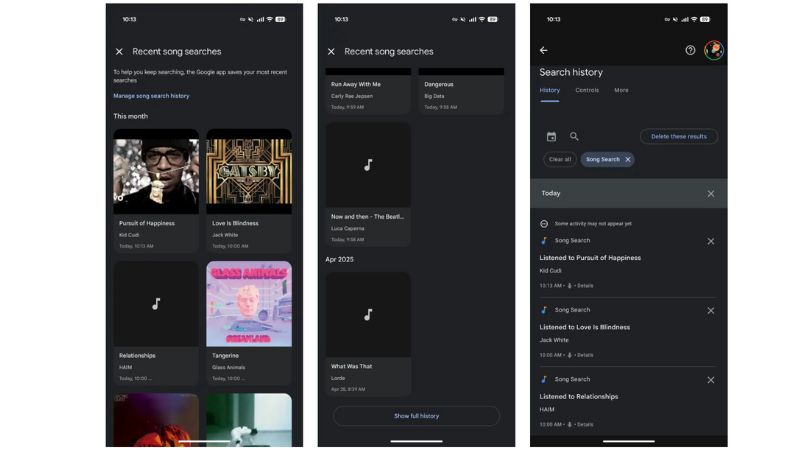Click the Lorde artist name
Screen dimensions: 800x450
(338, 378)
